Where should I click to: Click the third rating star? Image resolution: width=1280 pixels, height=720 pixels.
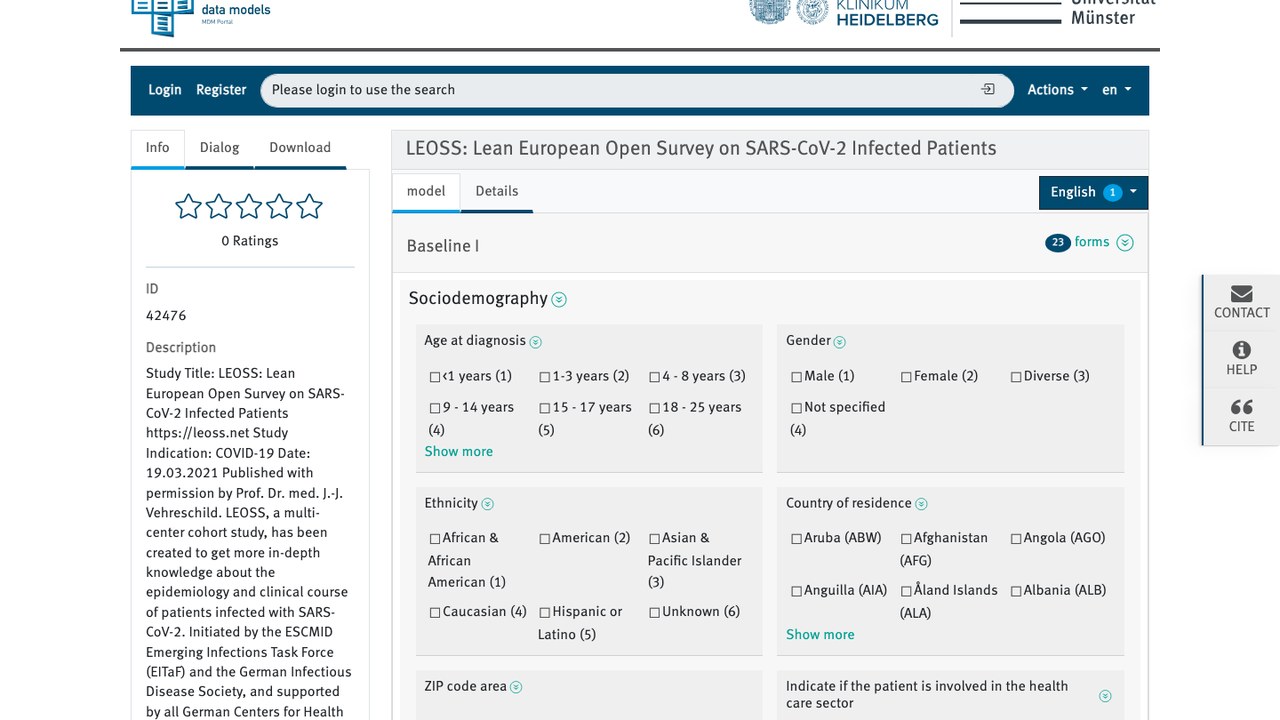click(249, 206)
